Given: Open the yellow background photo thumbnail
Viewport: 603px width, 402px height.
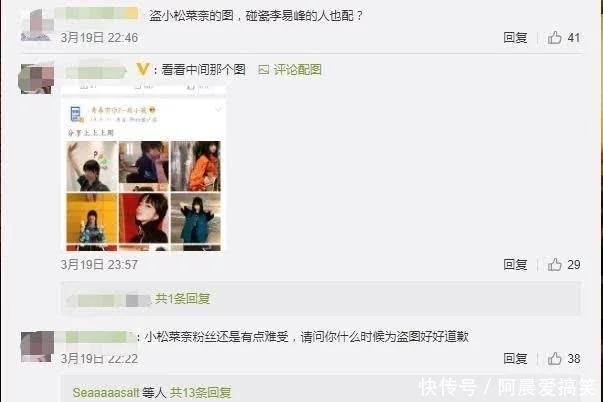Looking at the screenshot, I should coord(92,218).
